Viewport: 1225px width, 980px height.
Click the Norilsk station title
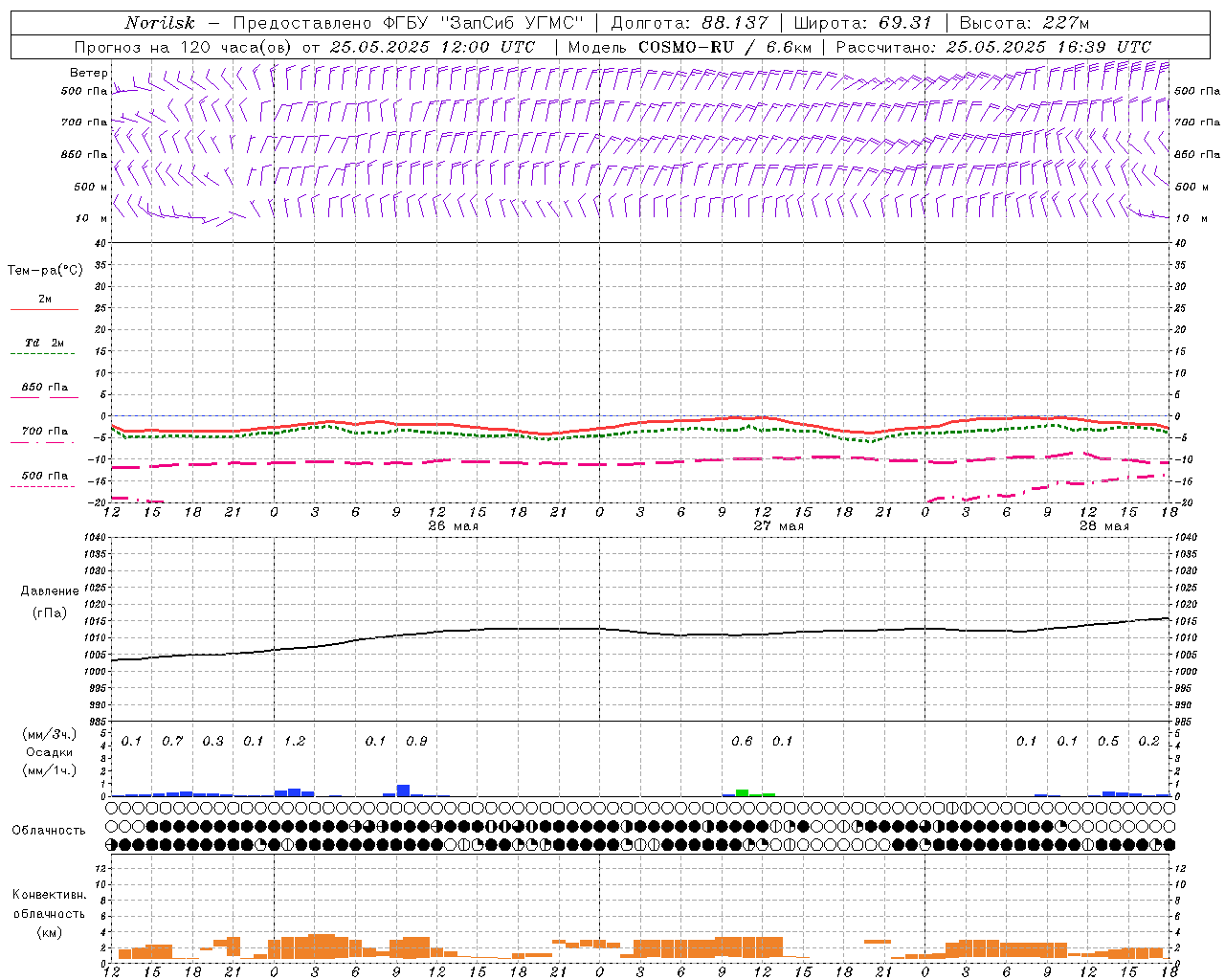click(159, 23)
